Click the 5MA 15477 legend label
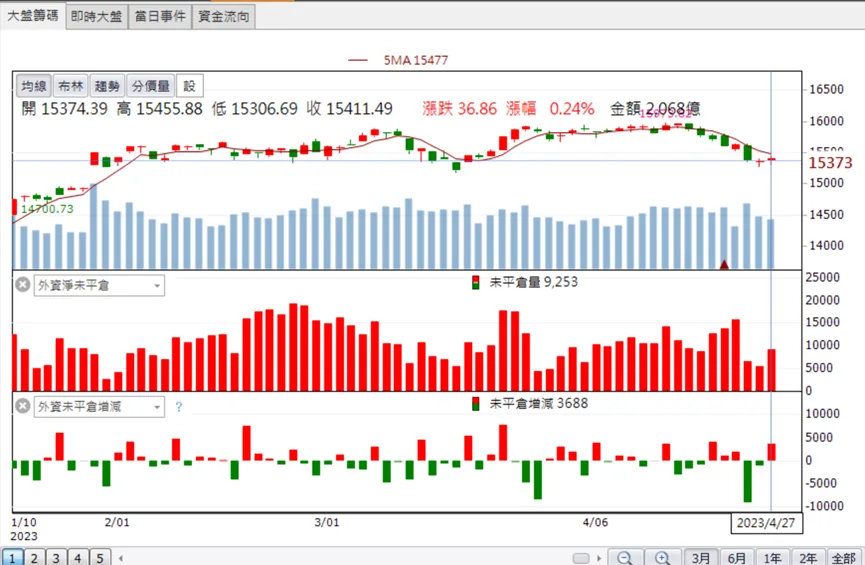865x565 pixels. [x=416, y=60]
